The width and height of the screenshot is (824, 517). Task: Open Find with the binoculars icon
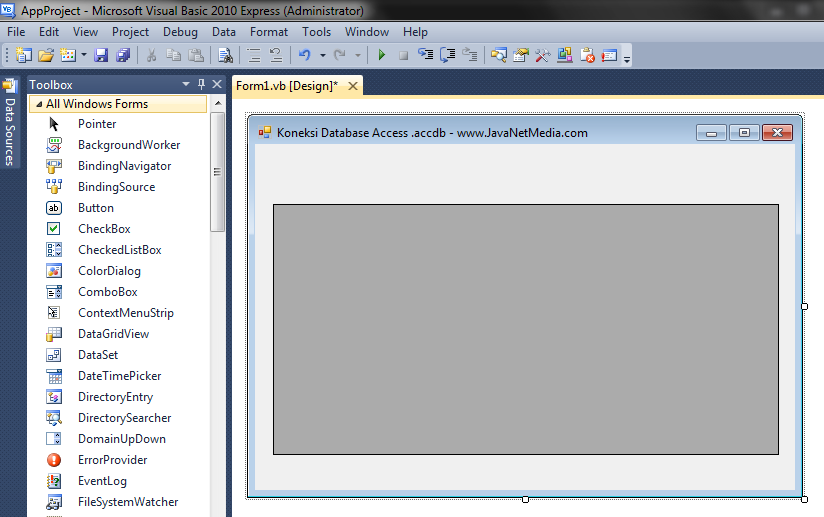pyautogui.click(x=225, y=55)
